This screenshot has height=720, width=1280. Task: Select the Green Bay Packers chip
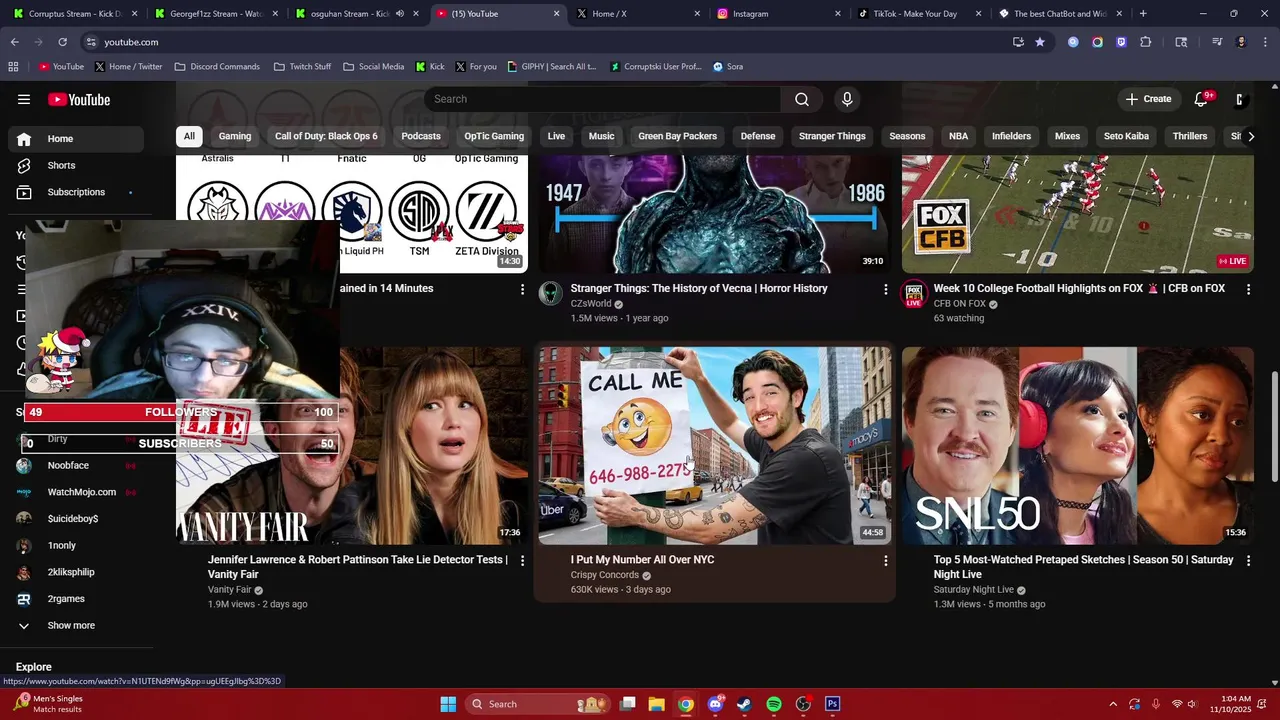[x=678, y=136]
